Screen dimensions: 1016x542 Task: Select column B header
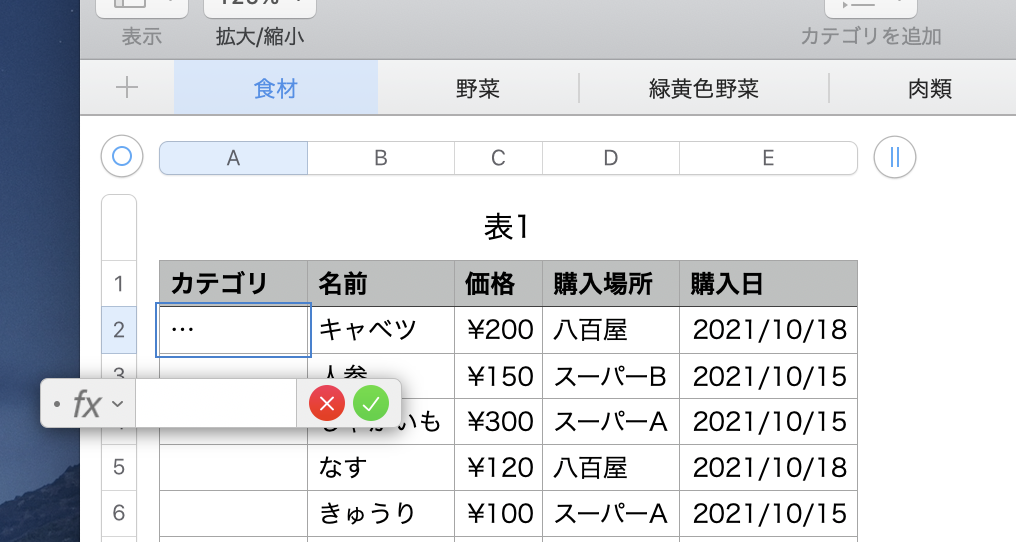click(380, 158)
